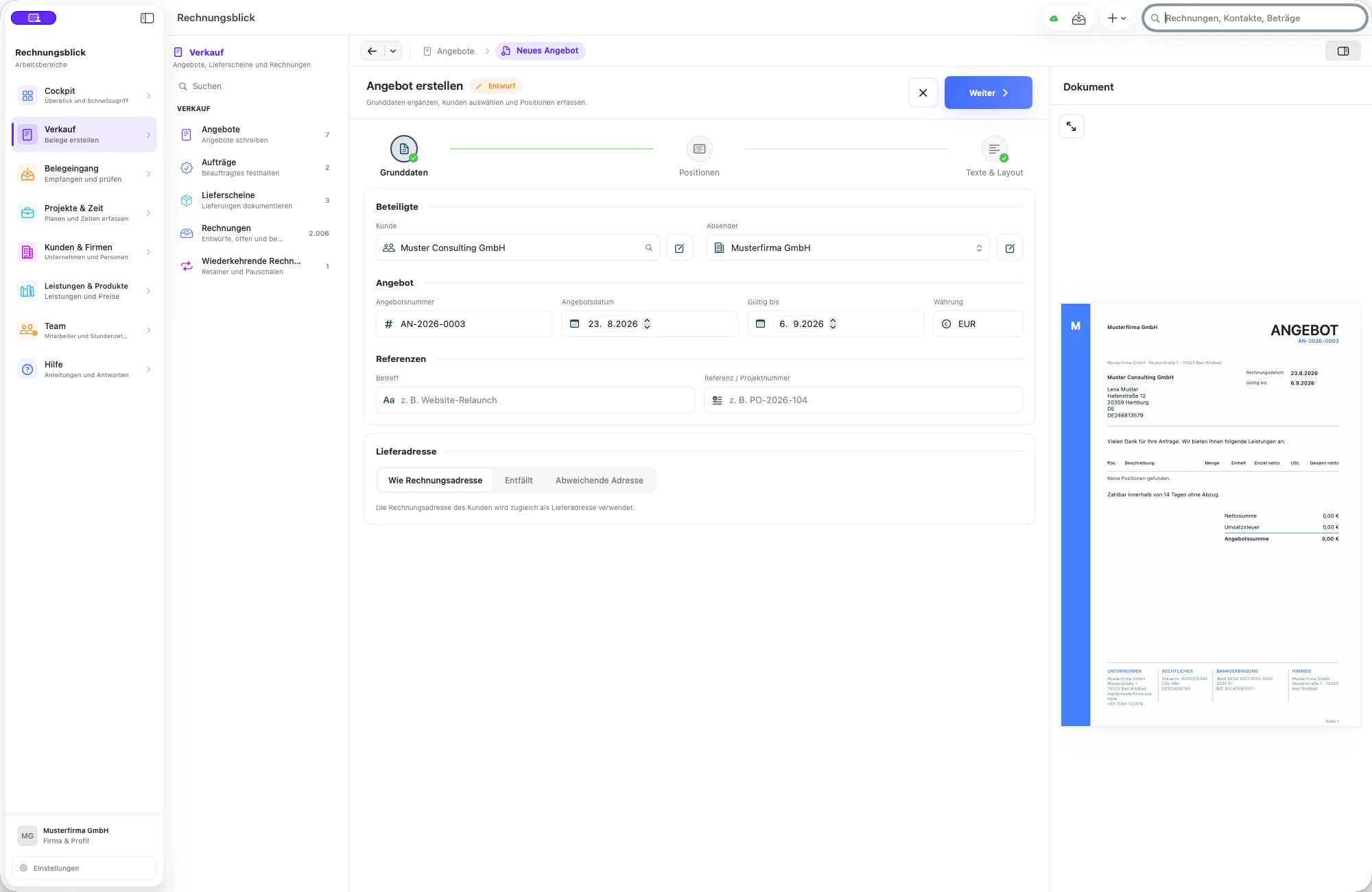The image size is (1372, 892).
Task: Adjust the Gültig bis stepper arrows
Action: click(833, 324)
